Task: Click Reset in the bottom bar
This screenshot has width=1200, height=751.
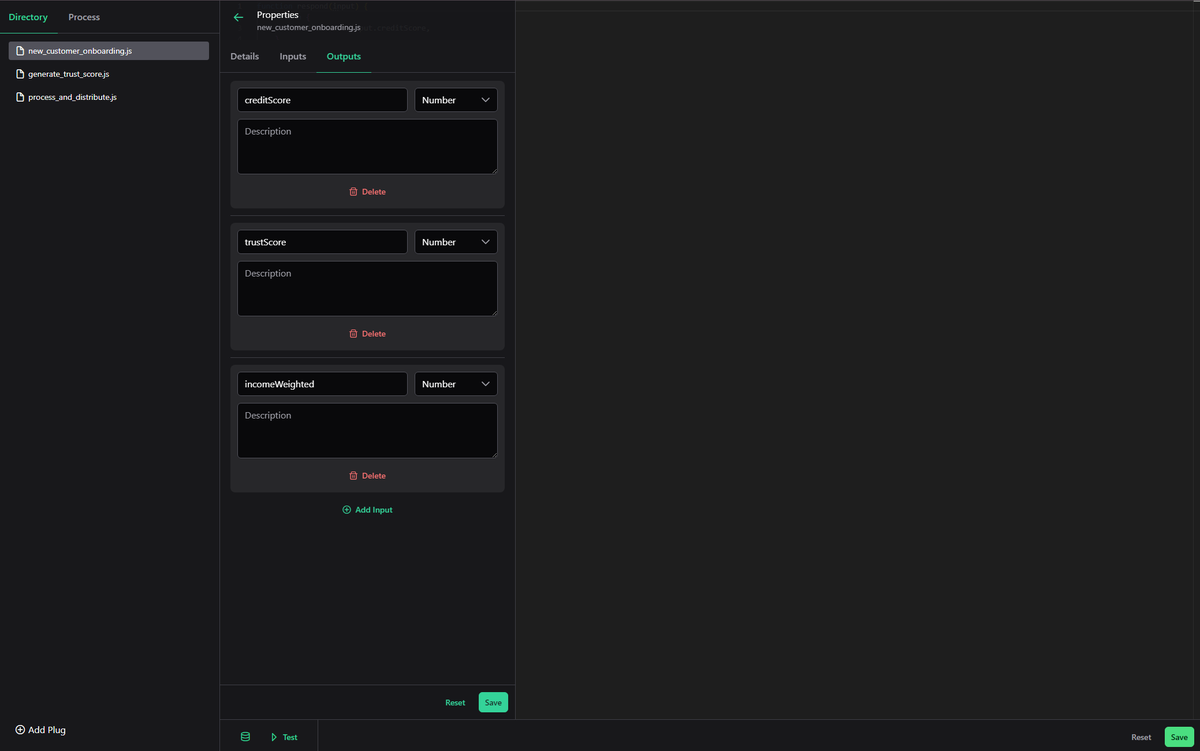Action: pyautogui.click(x=1141, y=737)
